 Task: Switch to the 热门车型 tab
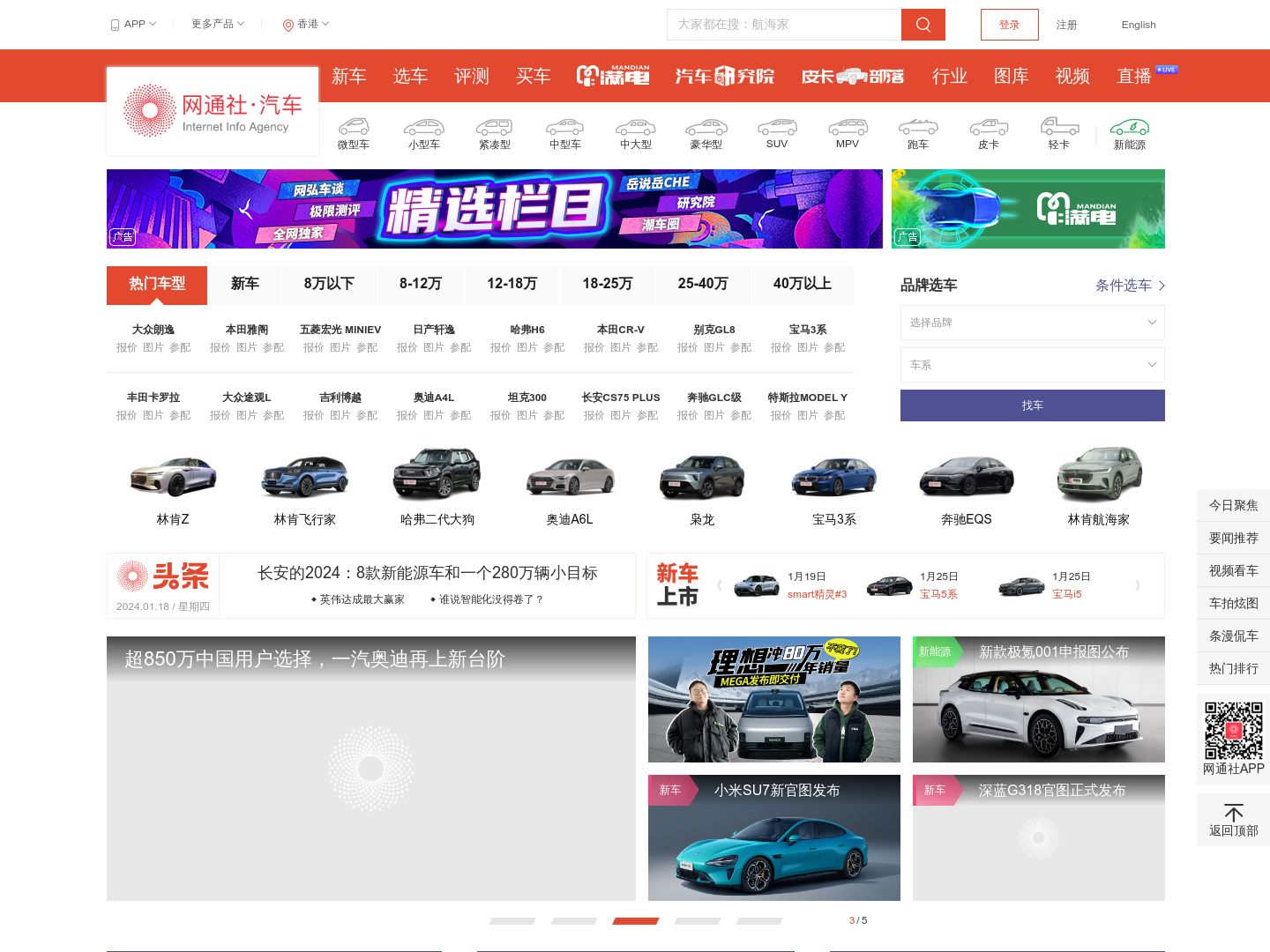coord(157,286)
